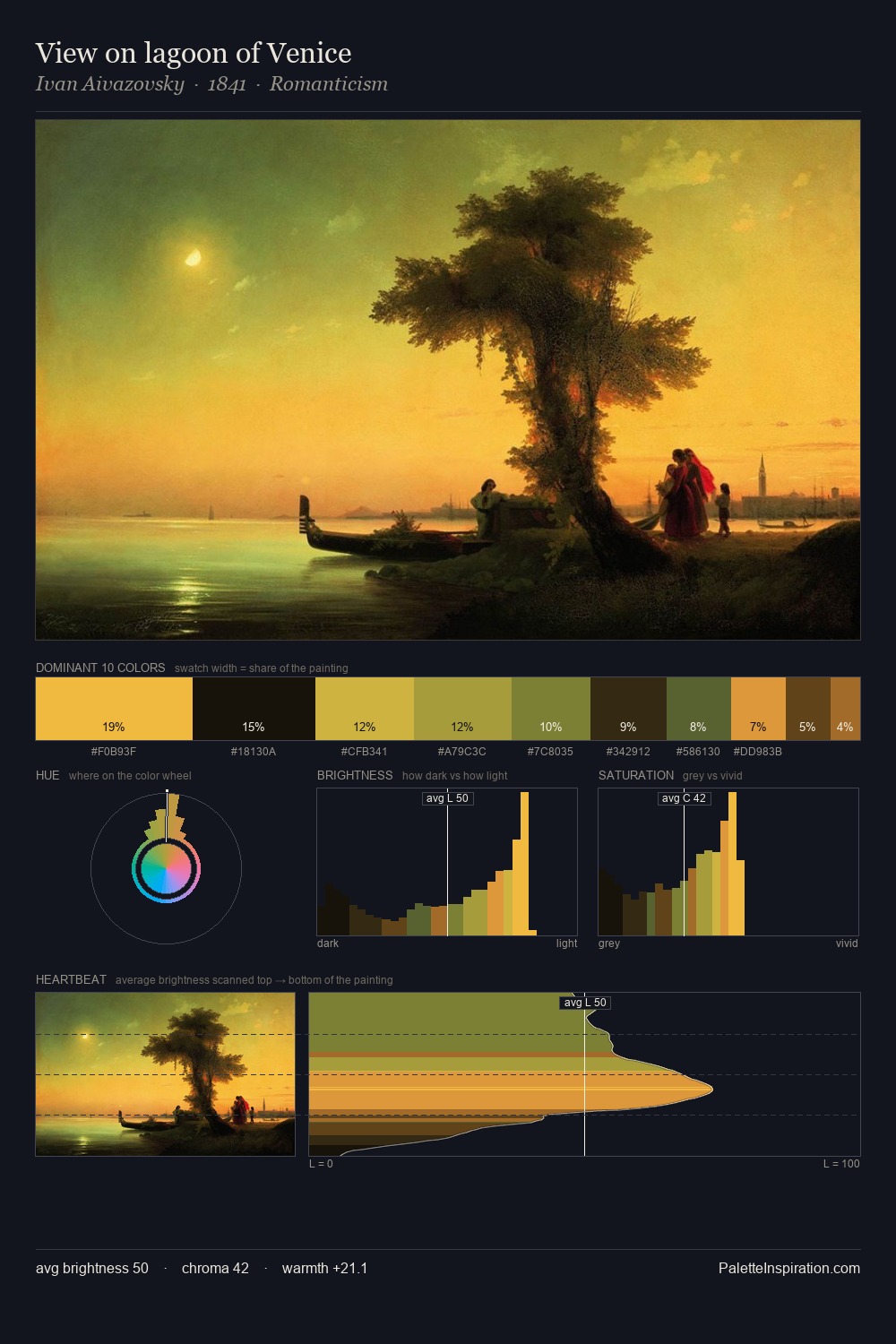Click 'where on the color wheel' caption

tap(130, 776)
